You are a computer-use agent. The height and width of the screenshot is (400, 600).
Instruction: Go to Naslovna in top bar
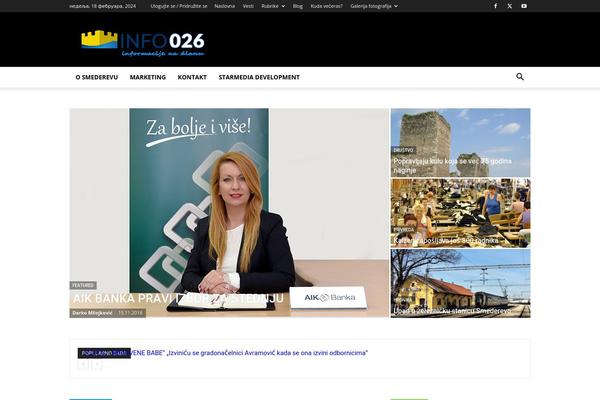[225, 6]
